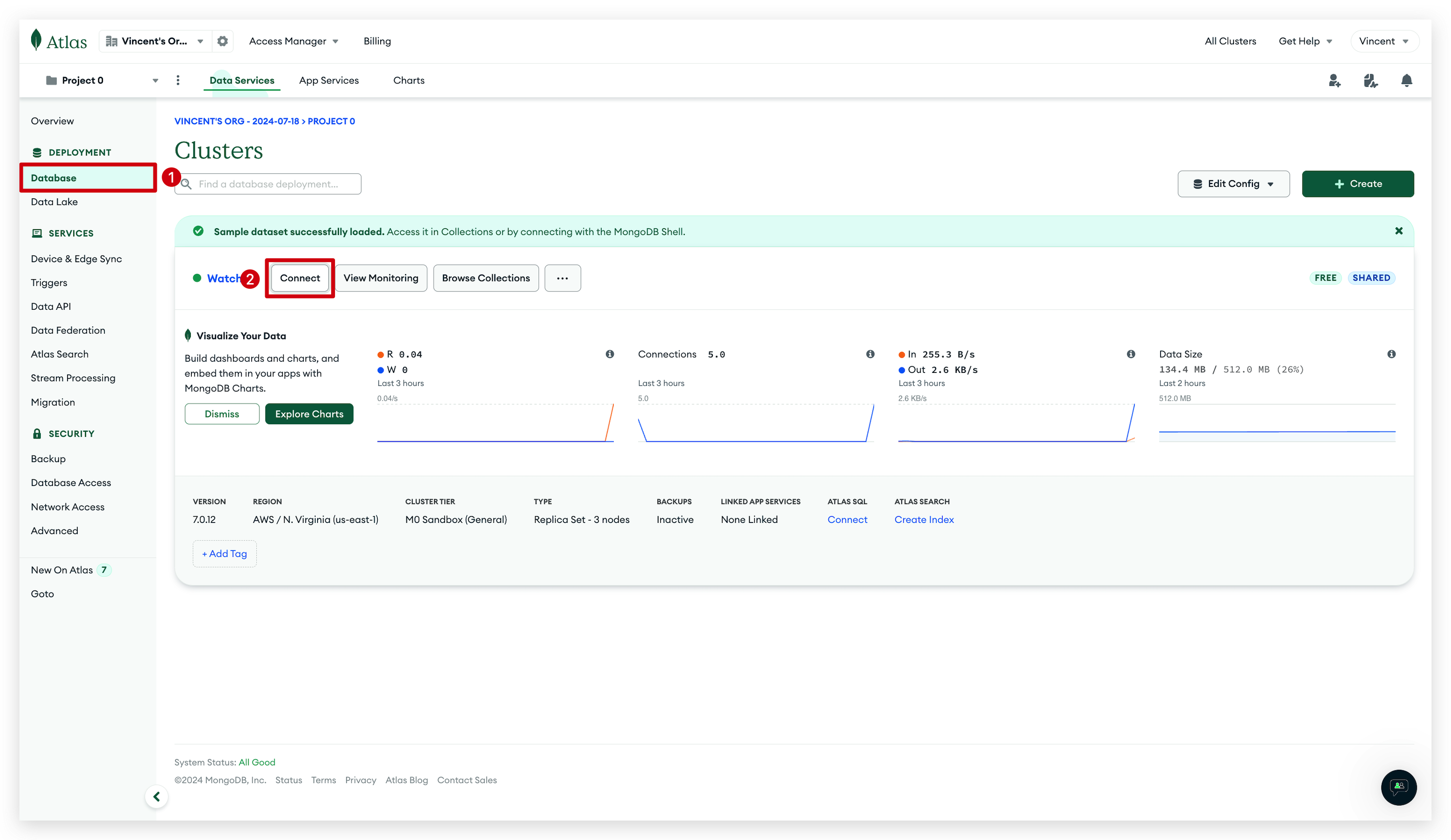
Task: Click the search magnifier icon
Action: pos(186,184)
